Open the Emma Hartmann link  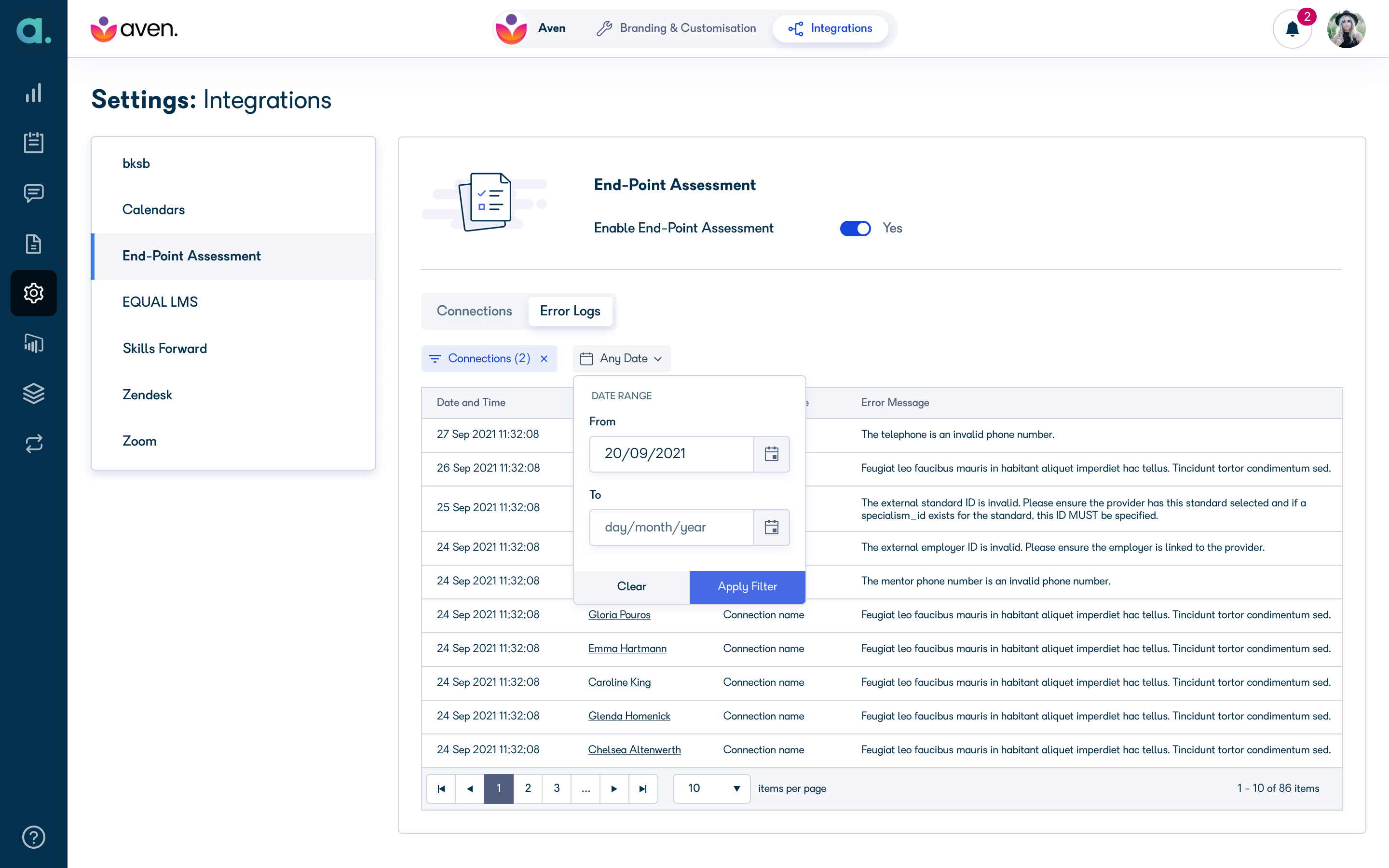click(627, 648)
